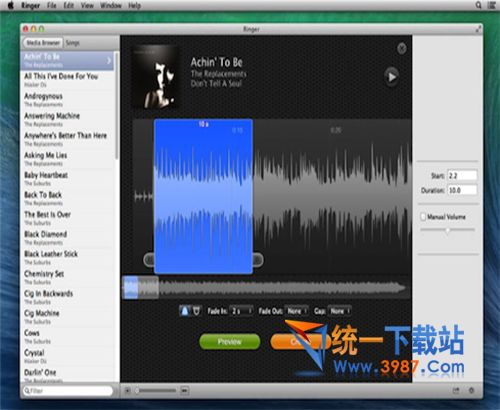Select the song 'Androgynous'

[x=67, y=100]
